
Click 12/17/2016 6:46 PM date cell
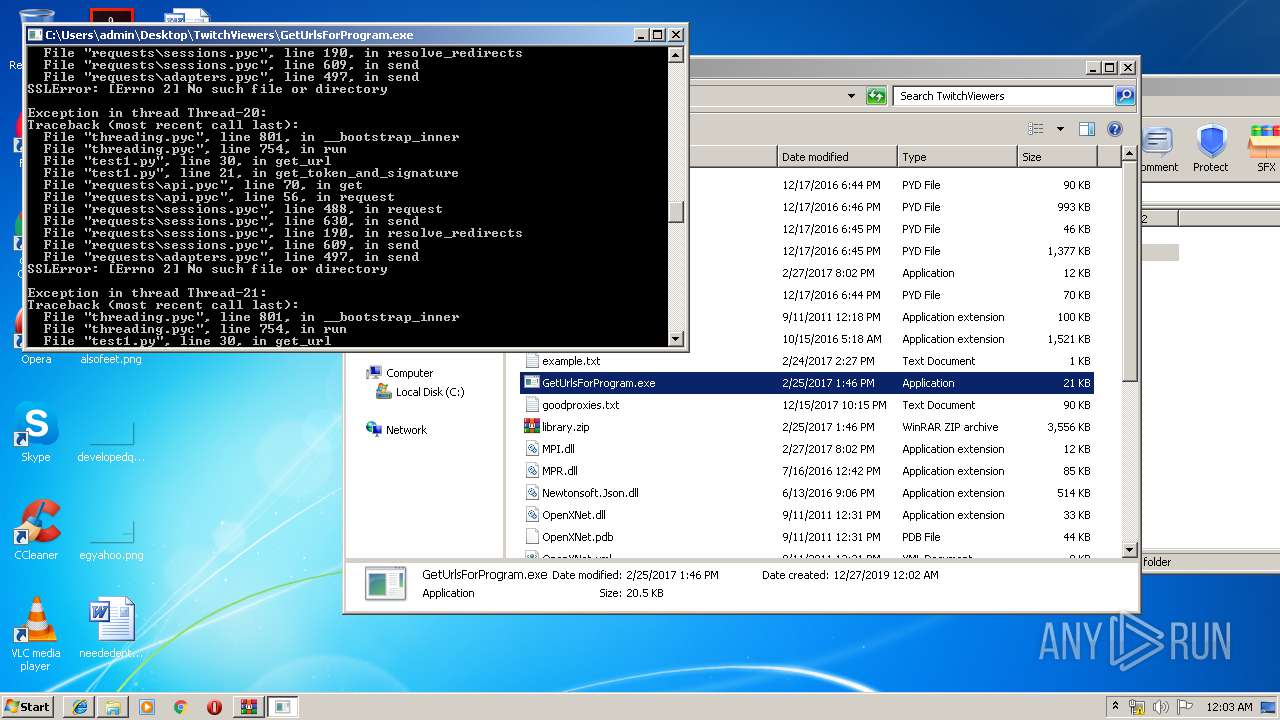coord(832,207)
